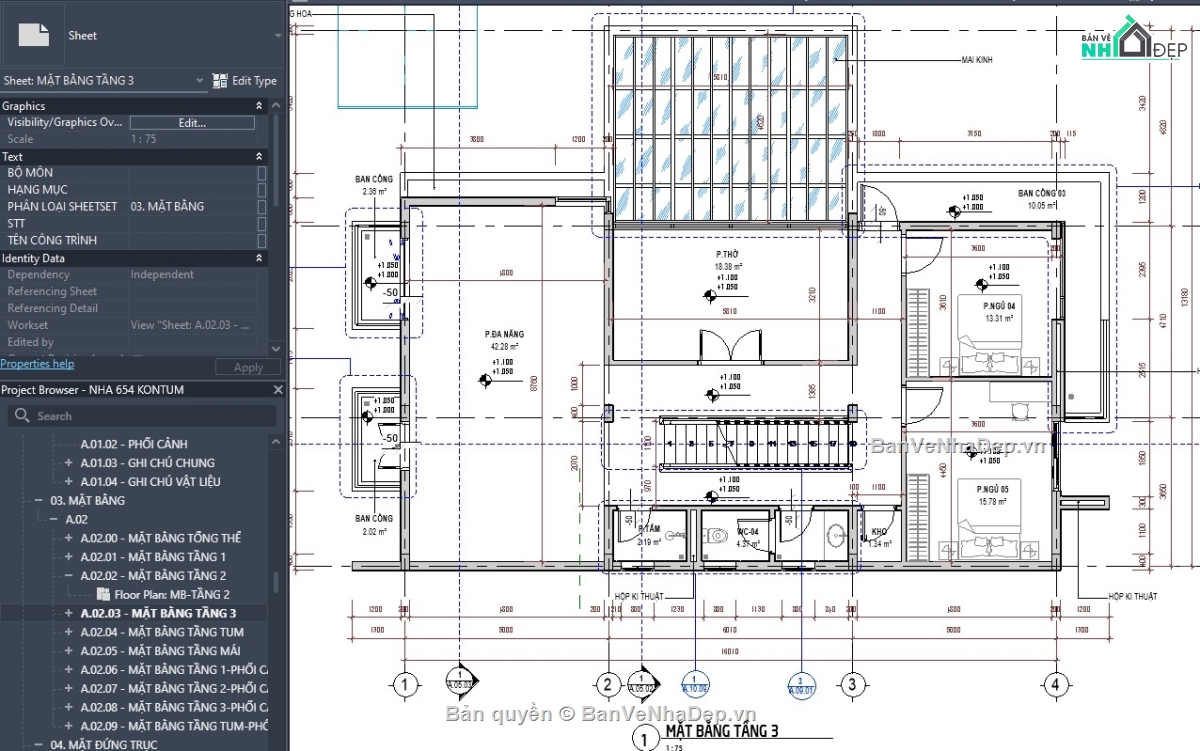Click the 'Floor Plan: MB-TẦNG 2' view icon
This screenshot has height=751, width=1200.
(102, 594)
